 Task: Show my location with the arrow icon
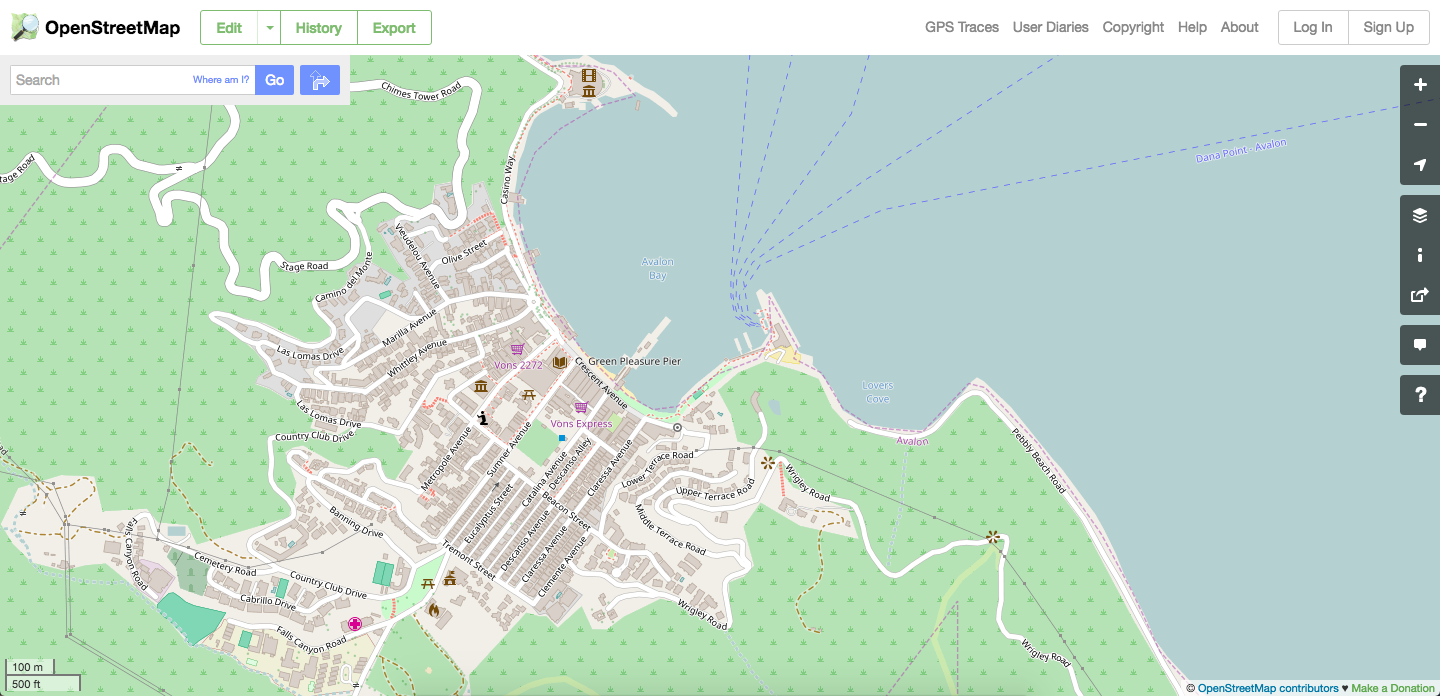[x=1419, y=165]
